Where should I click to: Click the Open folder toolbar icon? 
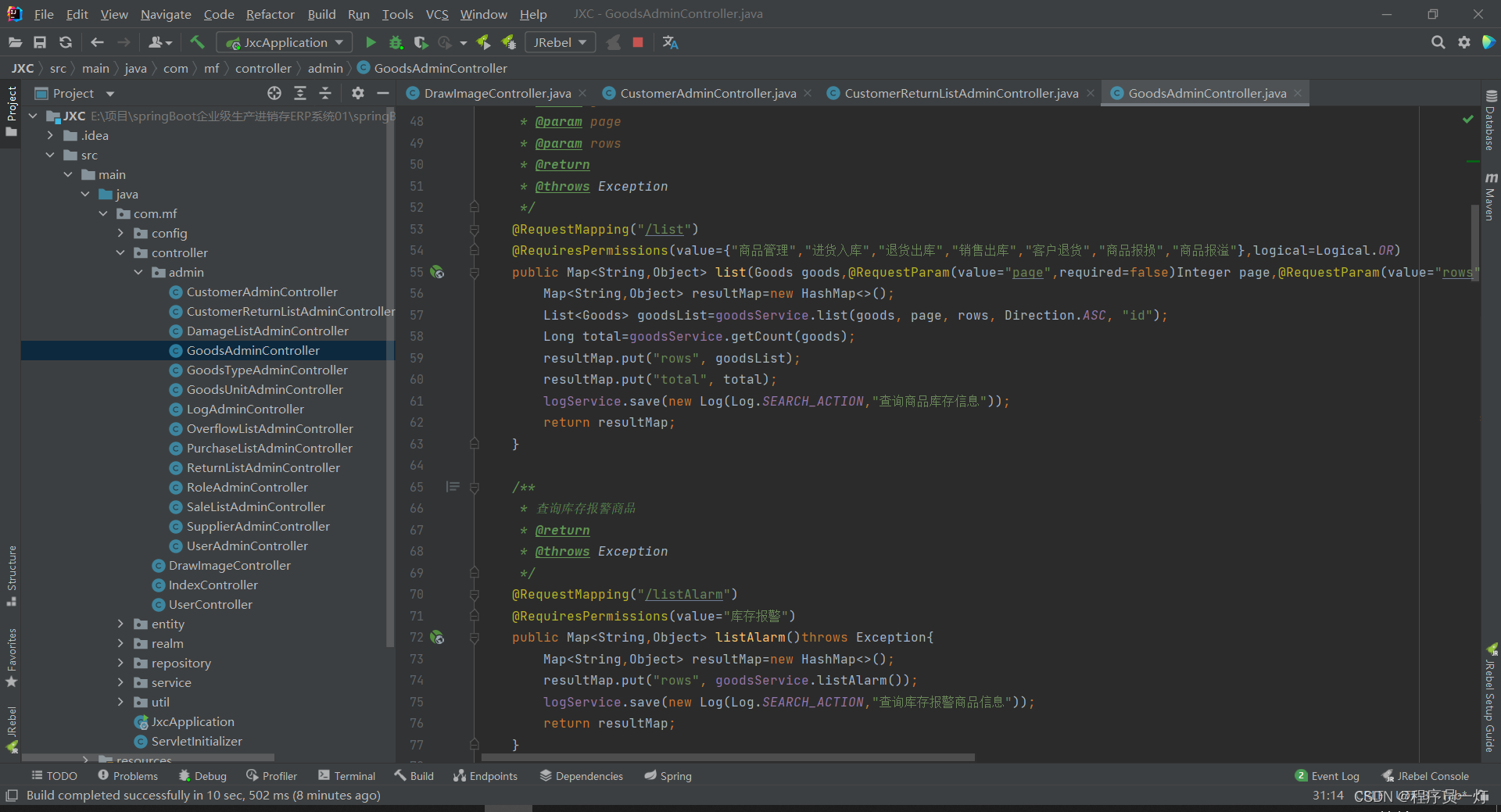15,42
